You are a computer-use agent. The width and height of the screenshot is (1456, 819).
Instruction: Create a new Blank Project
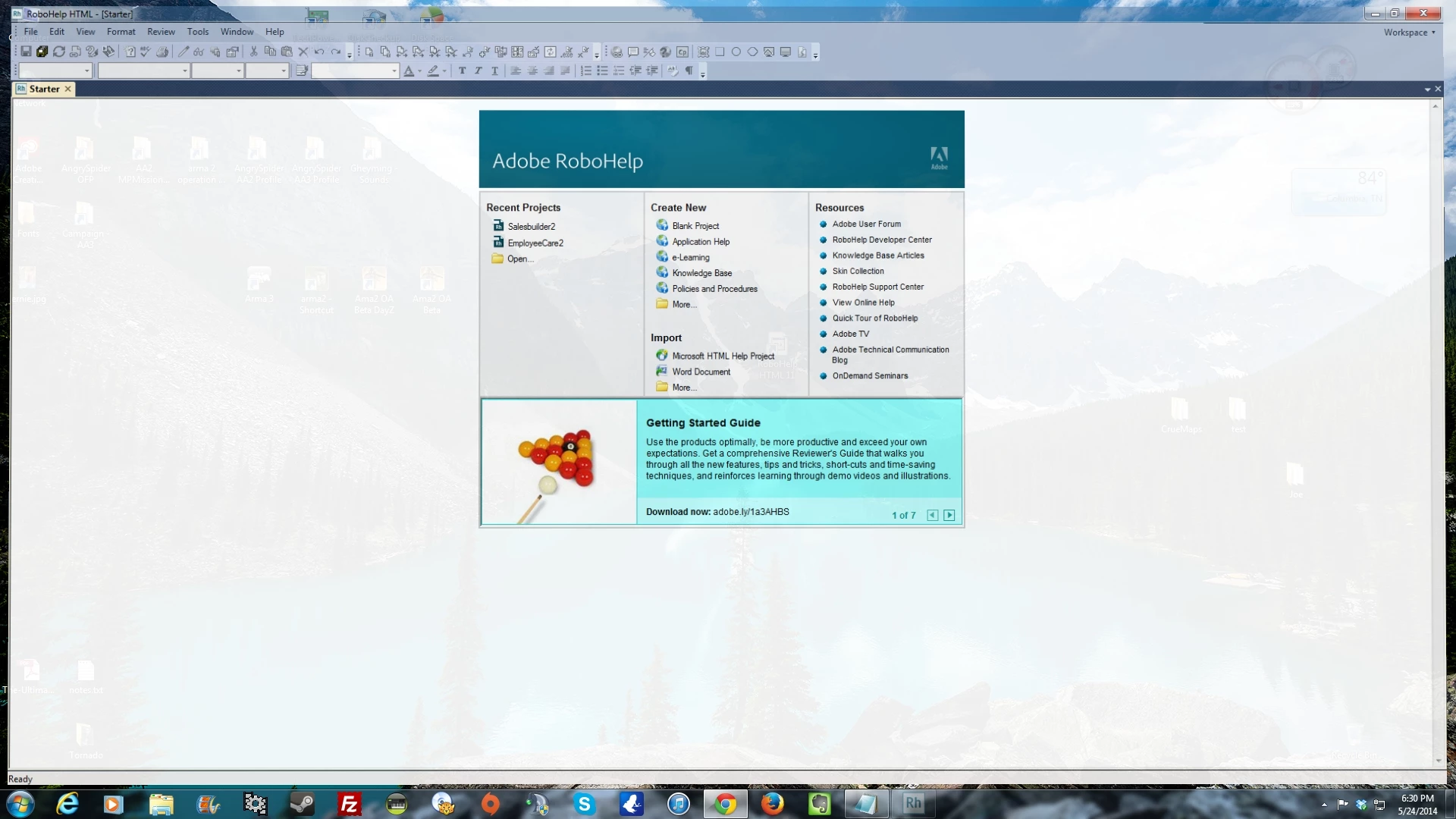tap(695, 225)
